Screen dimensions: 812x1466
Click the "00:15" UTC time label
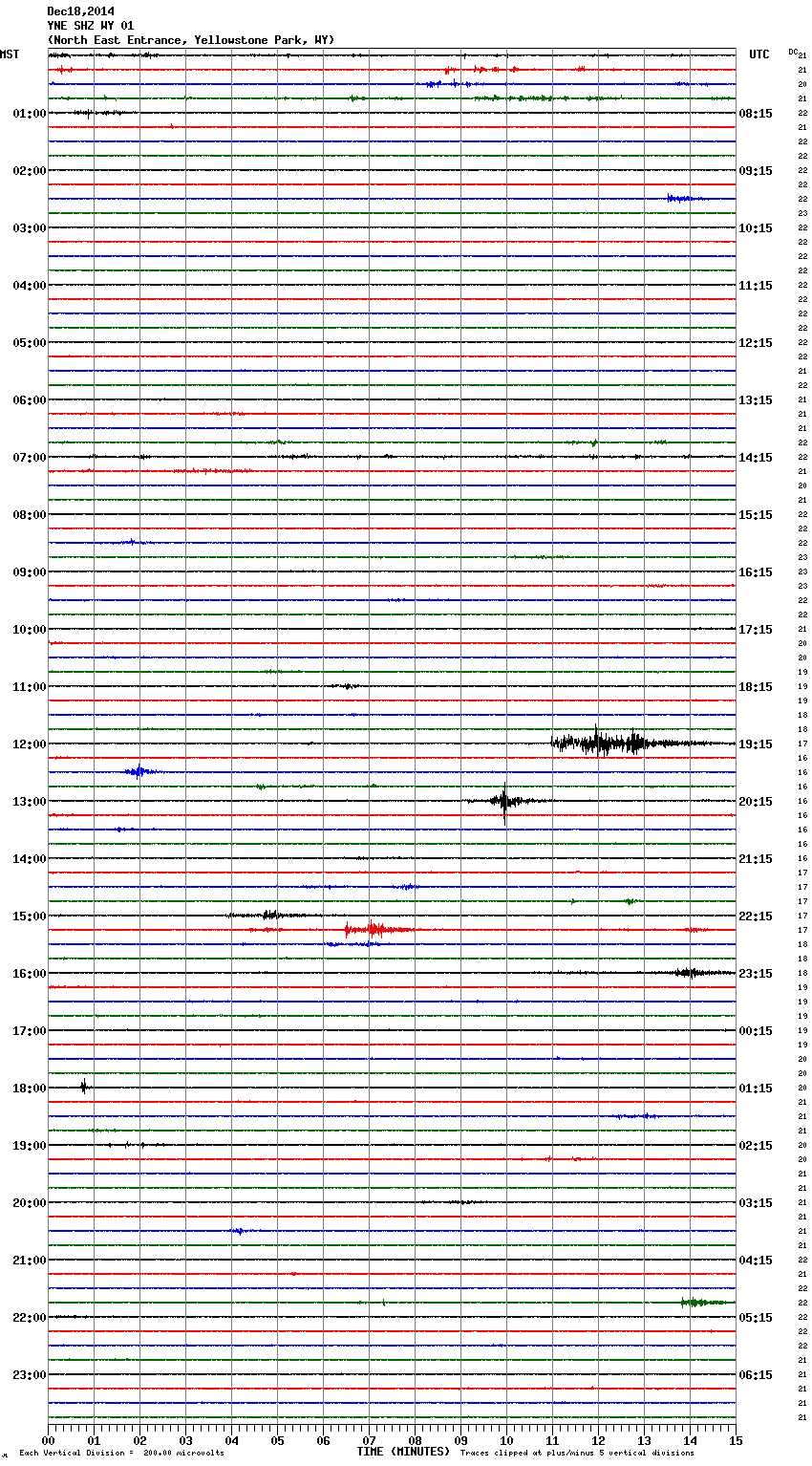click(756, 1031)
